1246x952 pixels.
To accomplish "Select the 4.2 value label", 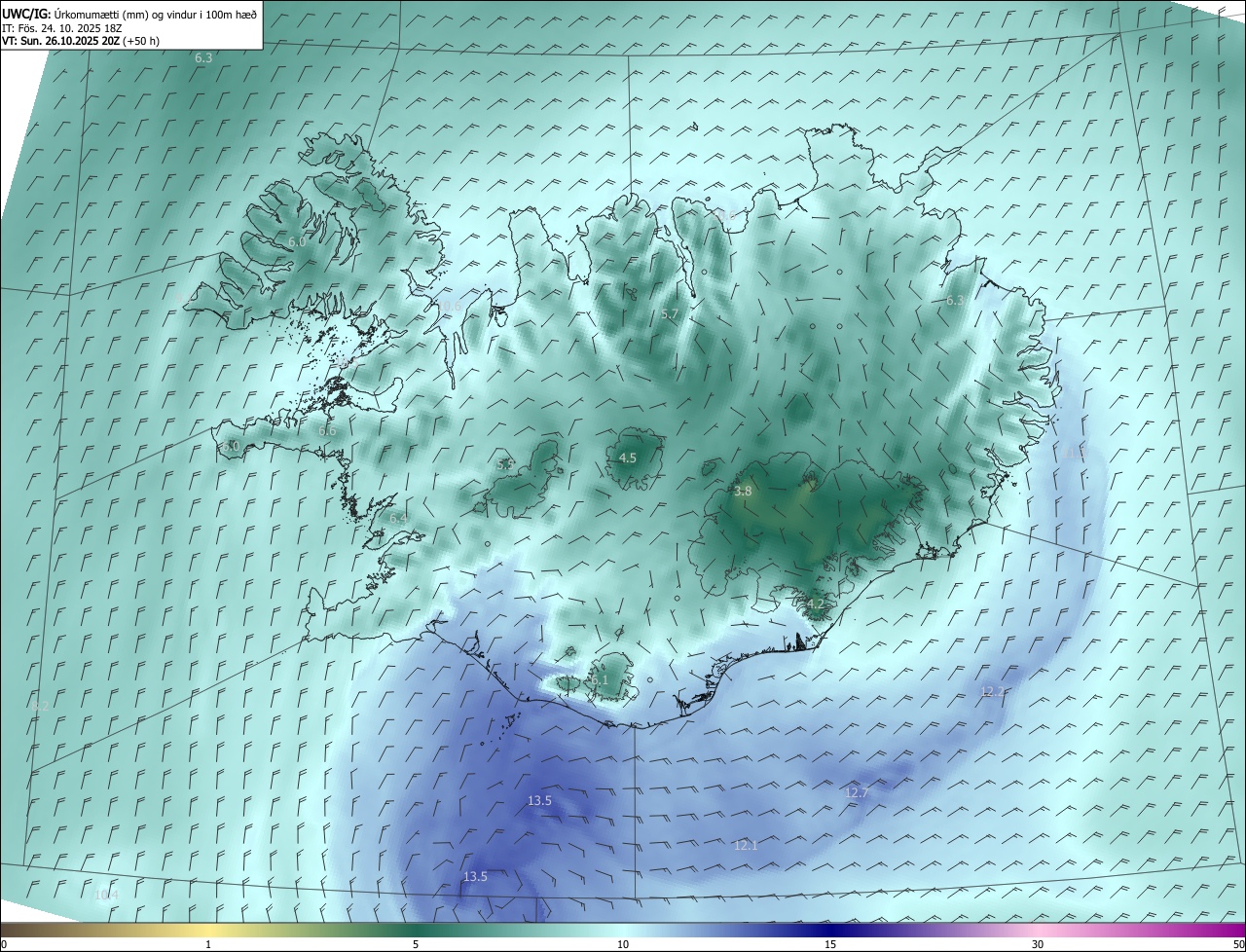I will coord(816,604).
